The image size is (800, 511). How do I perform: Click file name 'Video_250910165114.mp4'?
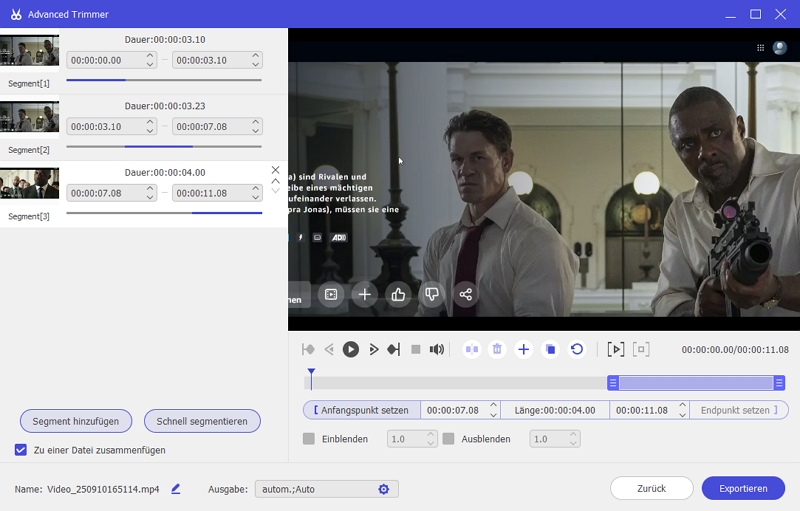(x=103, y=489)
